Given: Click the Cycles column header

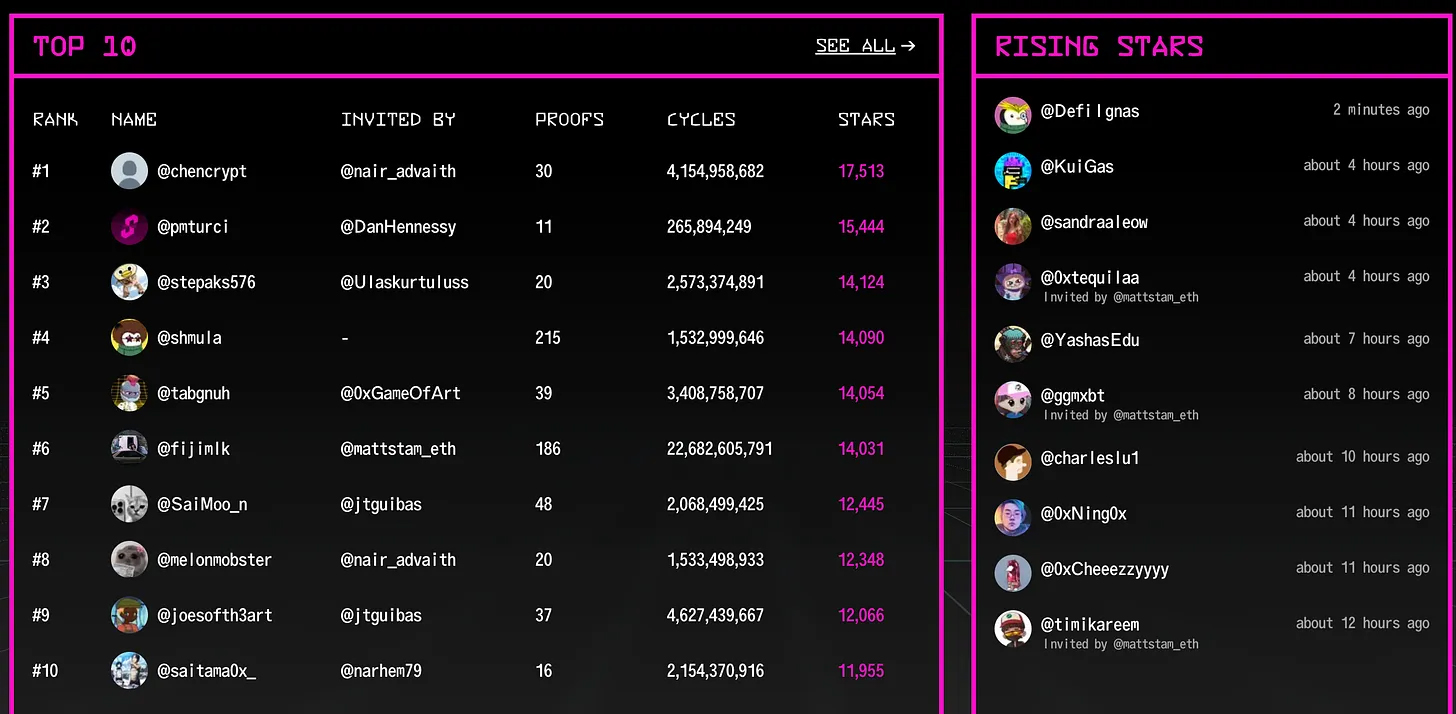Looking at the screenshot, I should 701,120.
